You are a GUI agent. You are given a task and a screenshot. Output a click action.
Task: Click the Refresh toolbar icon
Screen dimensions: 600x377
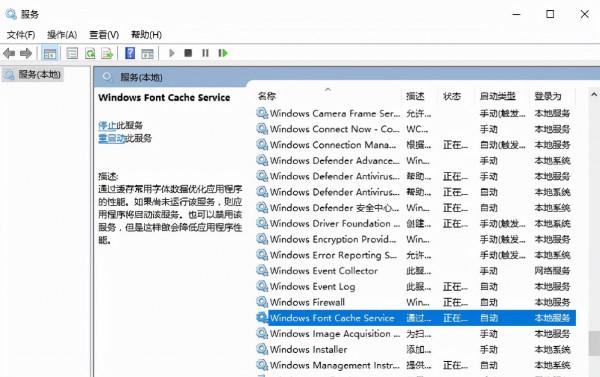pyautogui.click(x=90, y=53)
